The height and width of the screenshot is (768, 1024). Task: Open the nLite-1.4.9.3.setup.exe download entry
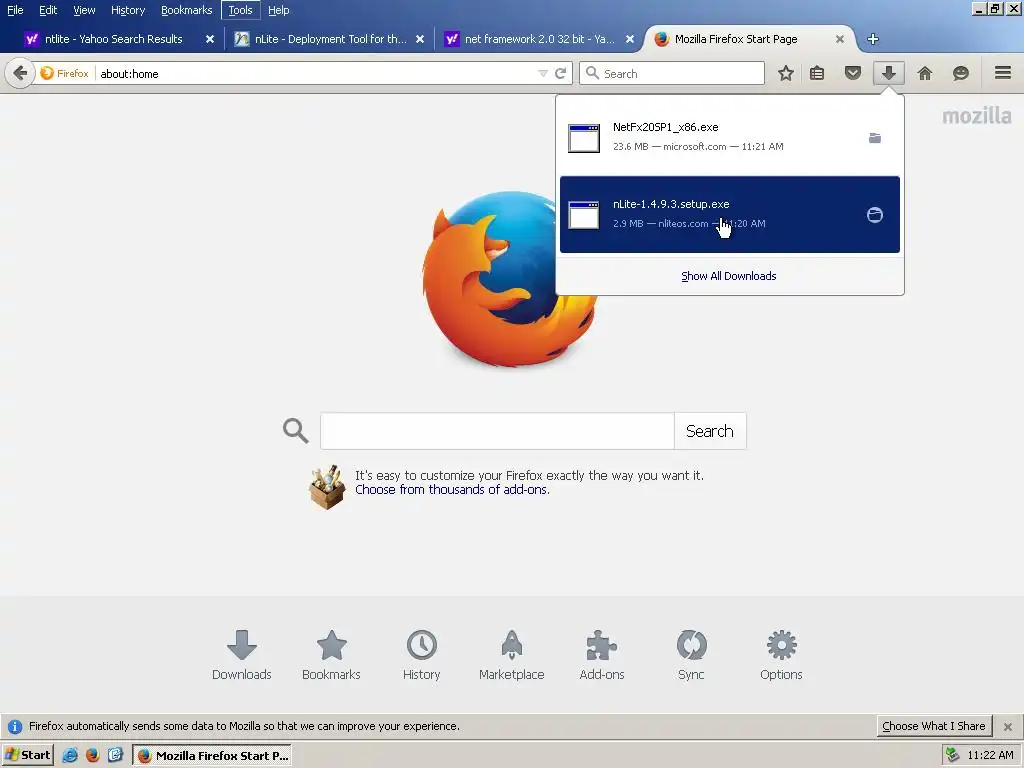pos(729,214)
